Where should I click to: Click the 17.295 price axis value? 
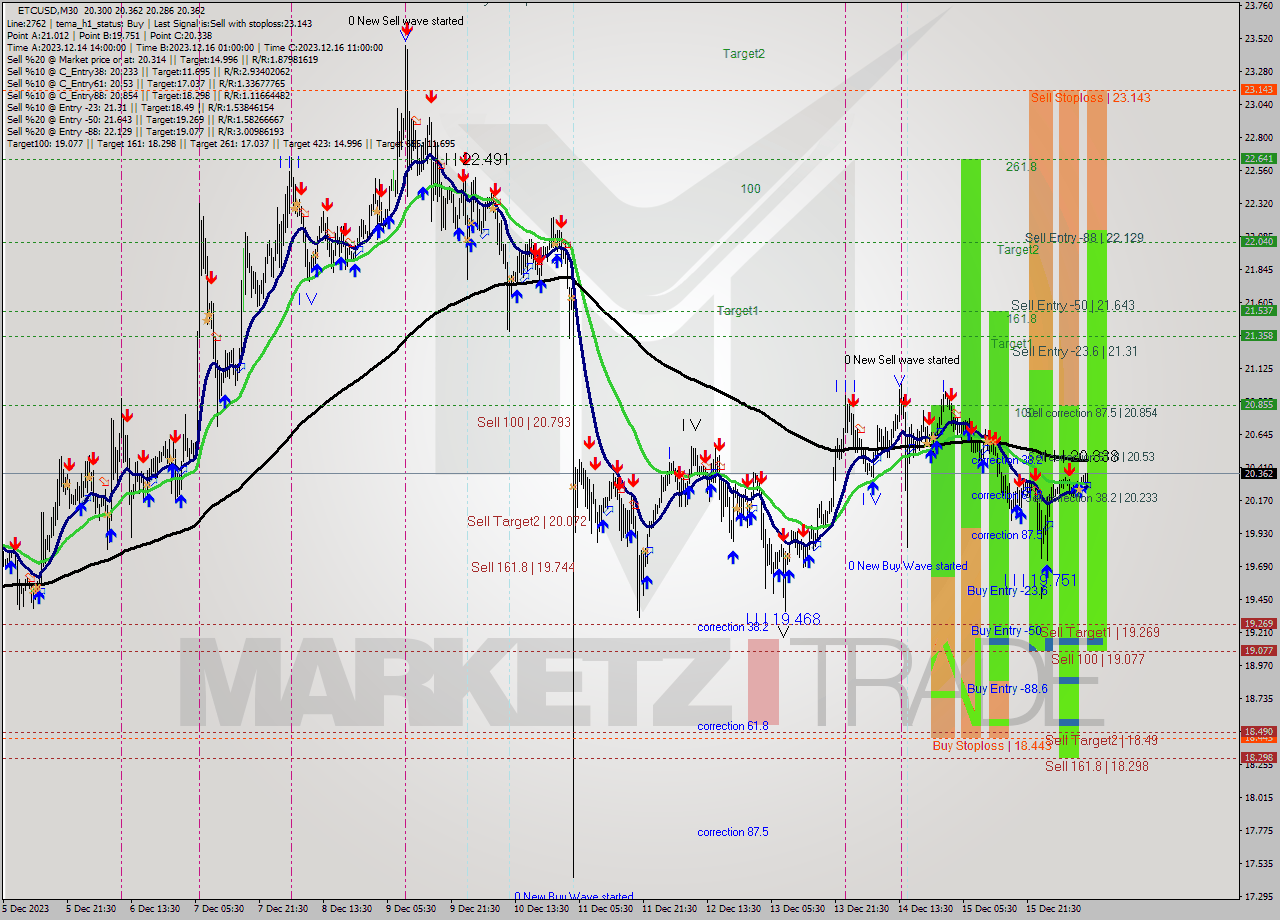click(x=1259, y=896)
